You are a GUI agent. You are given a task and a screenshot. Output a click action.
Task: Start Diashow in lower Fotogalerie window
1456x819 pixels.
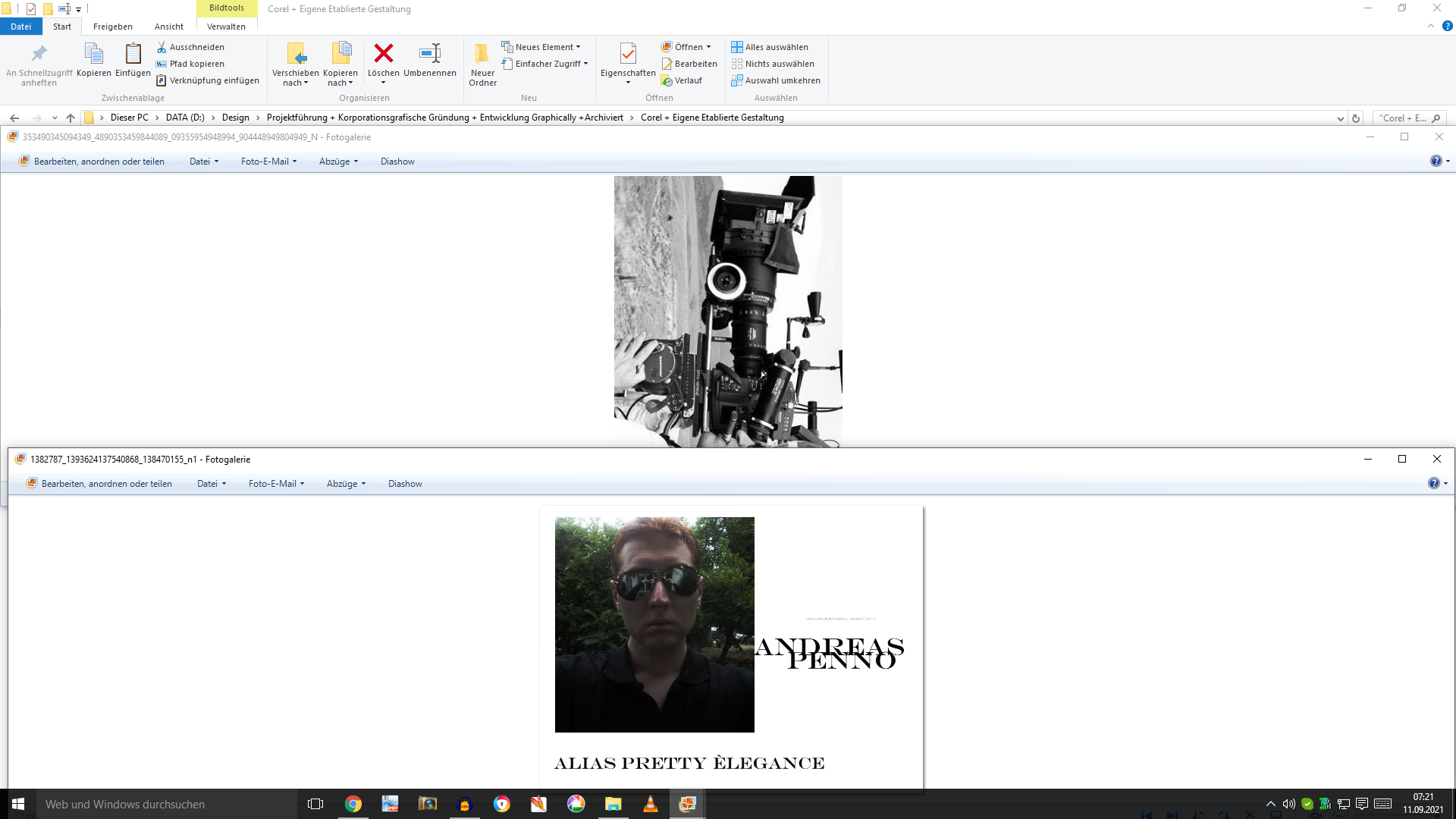(x=405, y=484)
